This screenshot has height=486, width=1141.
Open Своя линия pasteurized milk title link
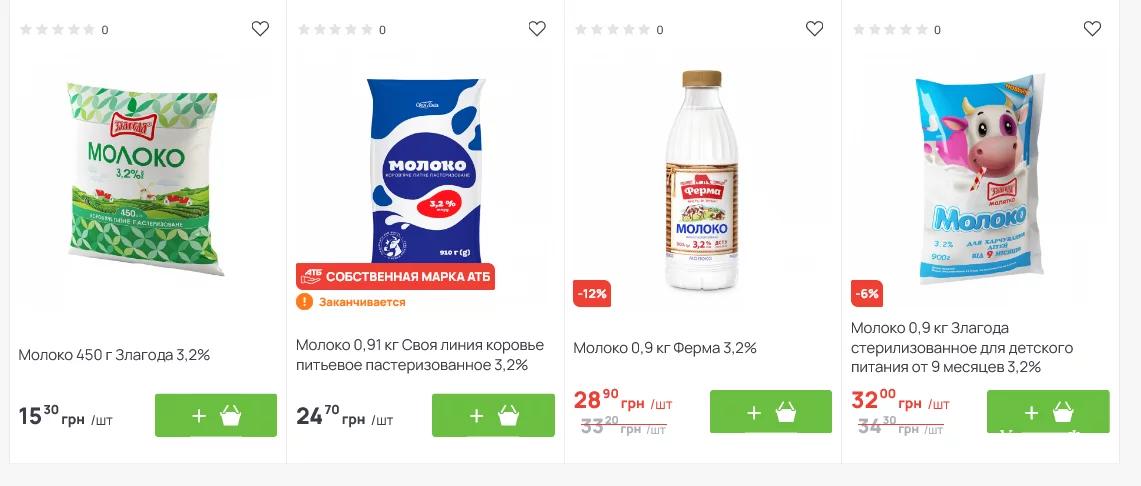click(420, 355)
